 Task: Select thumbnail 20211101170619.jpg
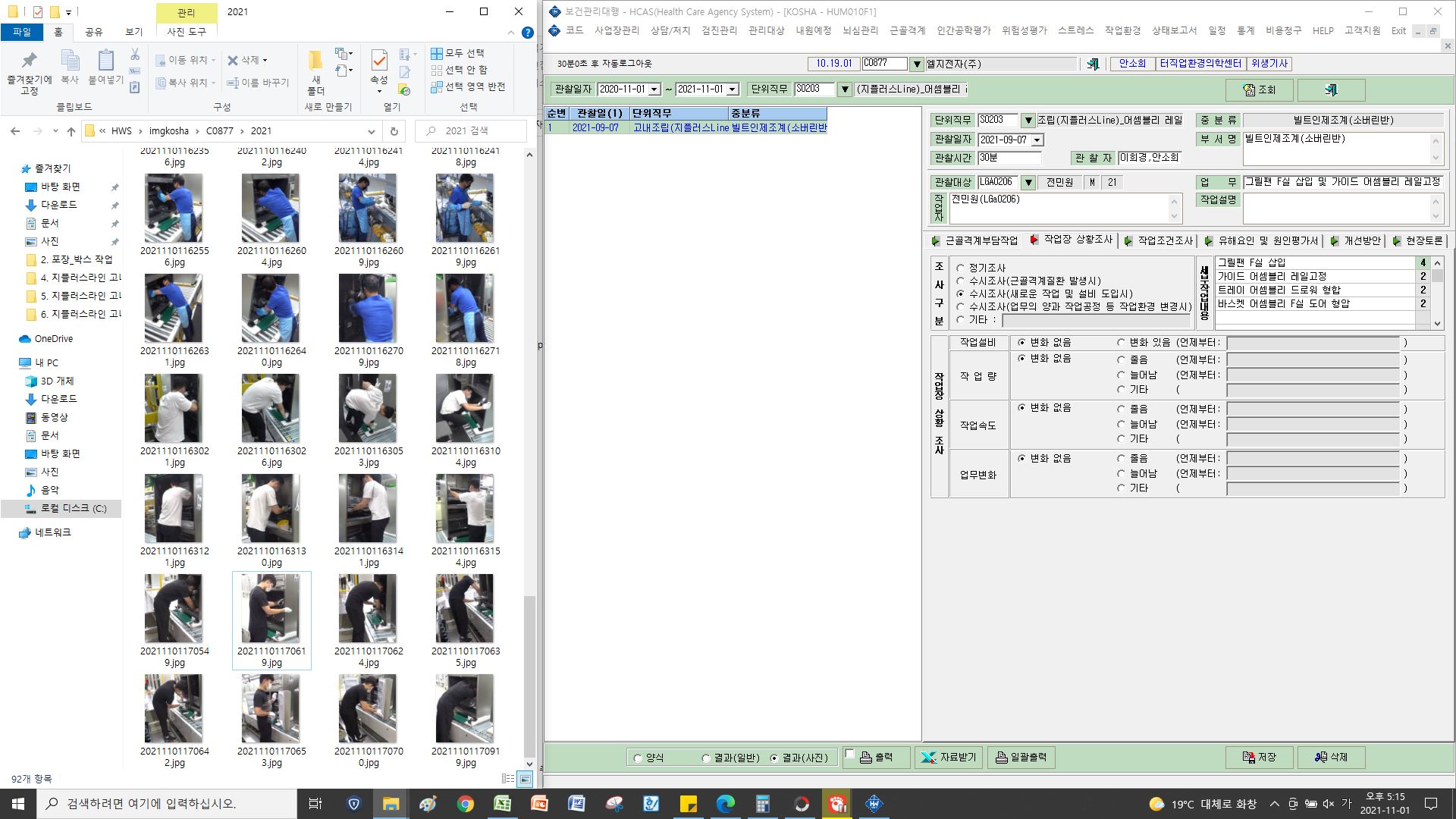coord(271,620)
